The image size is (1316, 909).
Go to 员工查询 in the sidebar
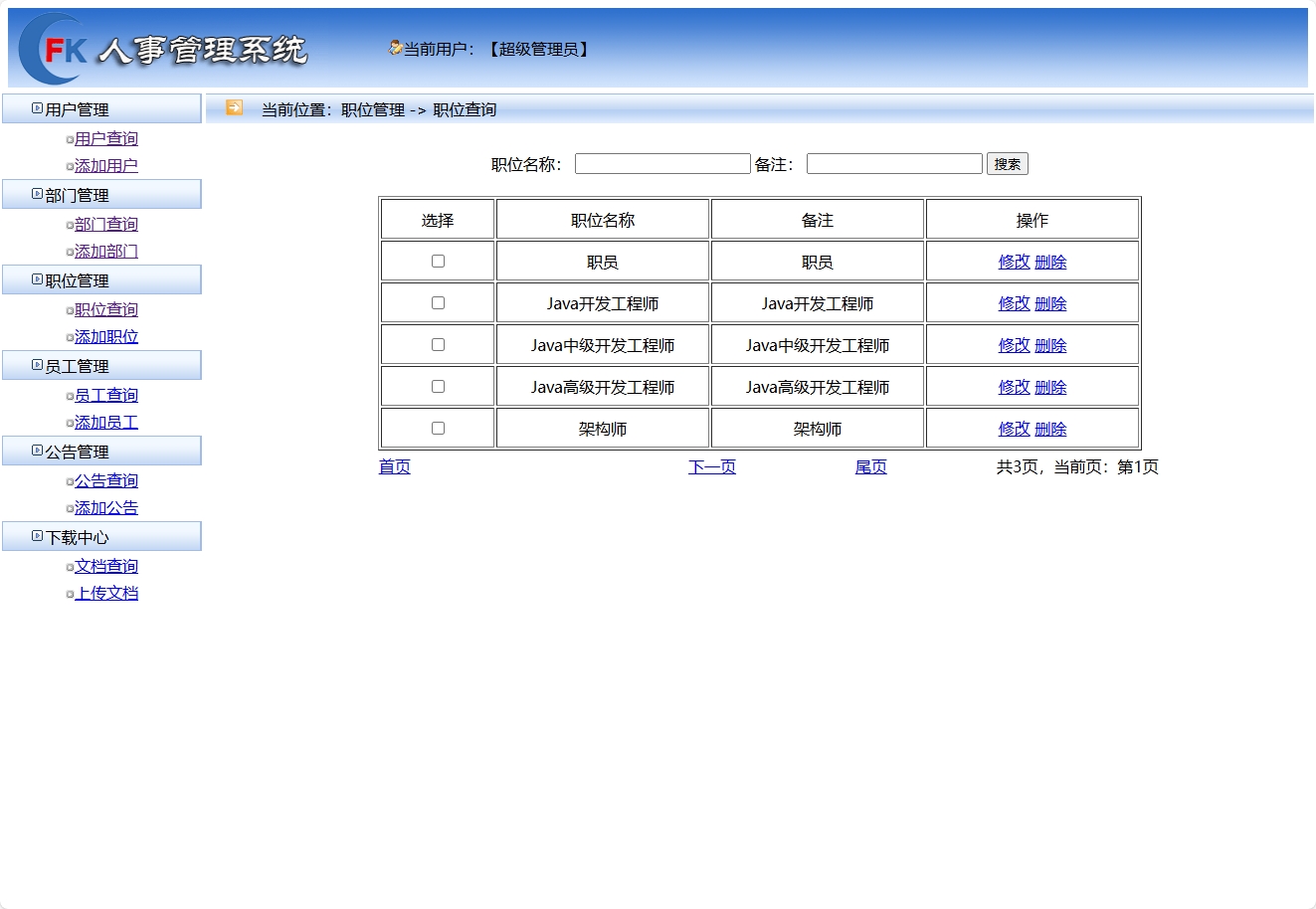click(x=106, y=396)
